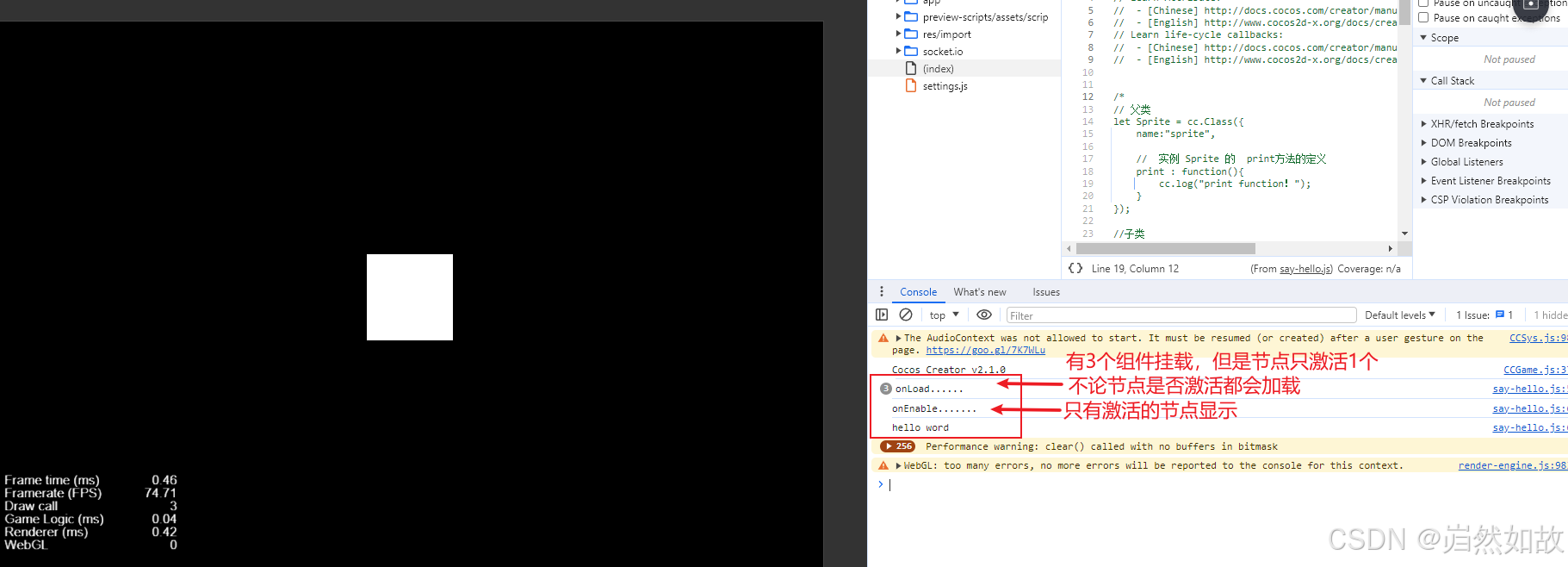Image resolution: width=1568 pixels, height=567 pixels.
Task: Click the AudioContext warning triangle icon
Action: (x=883, y=339)
